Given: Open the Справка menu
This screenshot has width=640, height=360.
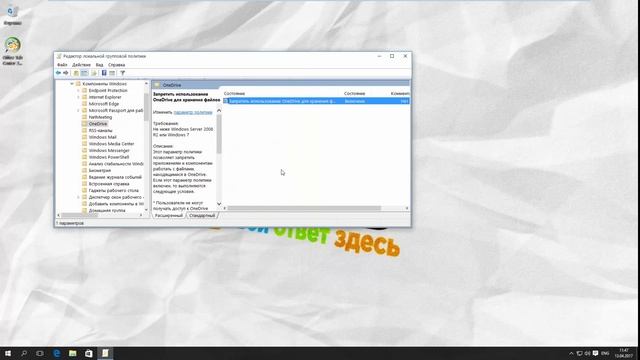Looking at the screenshot, I should 116,65.
